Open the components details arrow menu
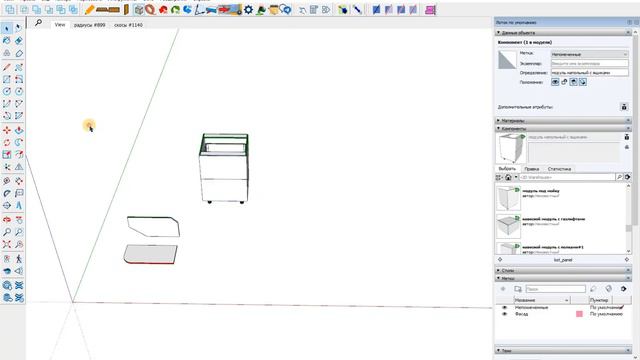Viewport: 640px width, 360px height. [x=627, y=177]
